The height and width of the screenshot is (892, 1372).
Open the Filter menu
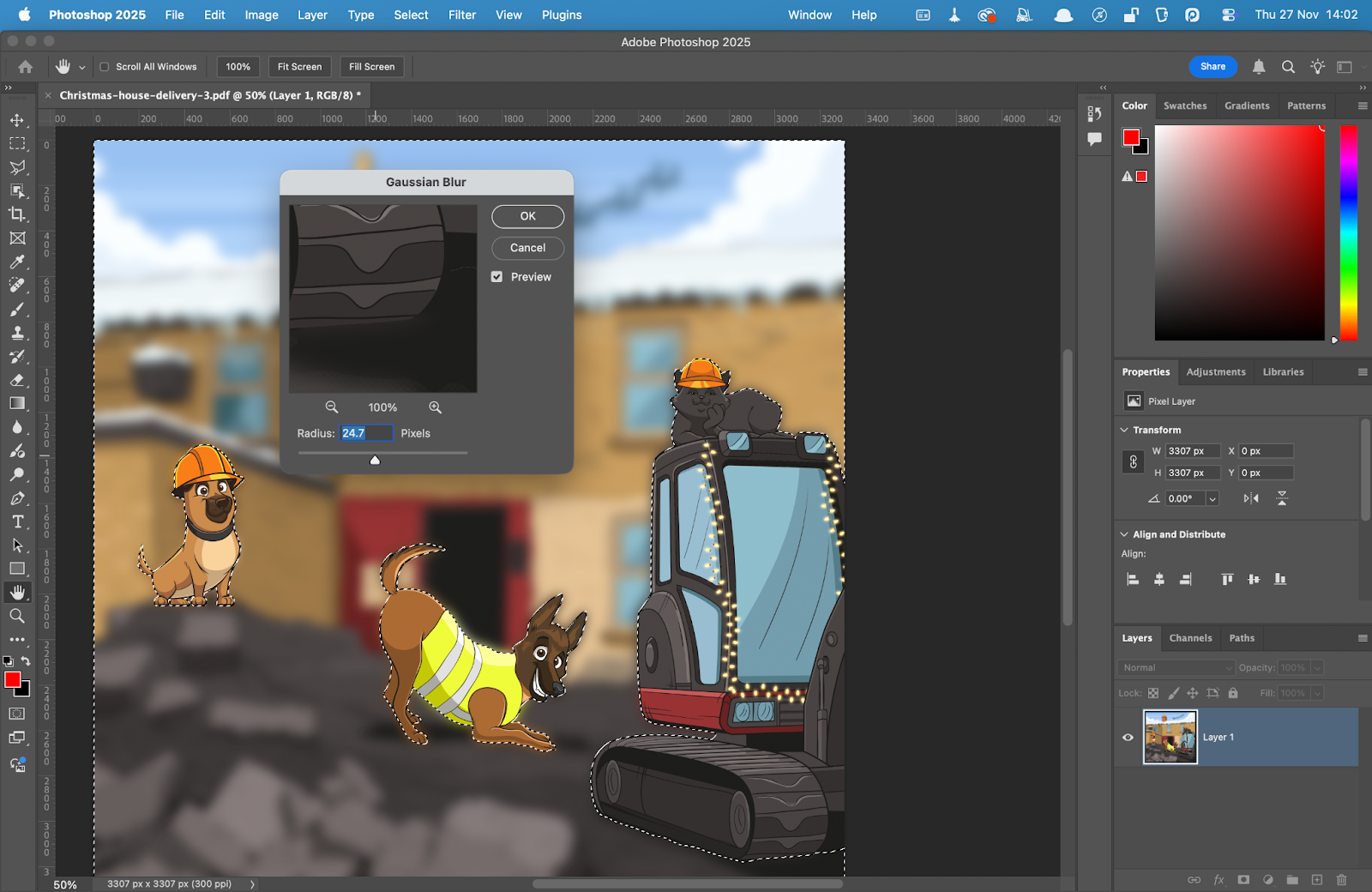click(x=462, y=15)
